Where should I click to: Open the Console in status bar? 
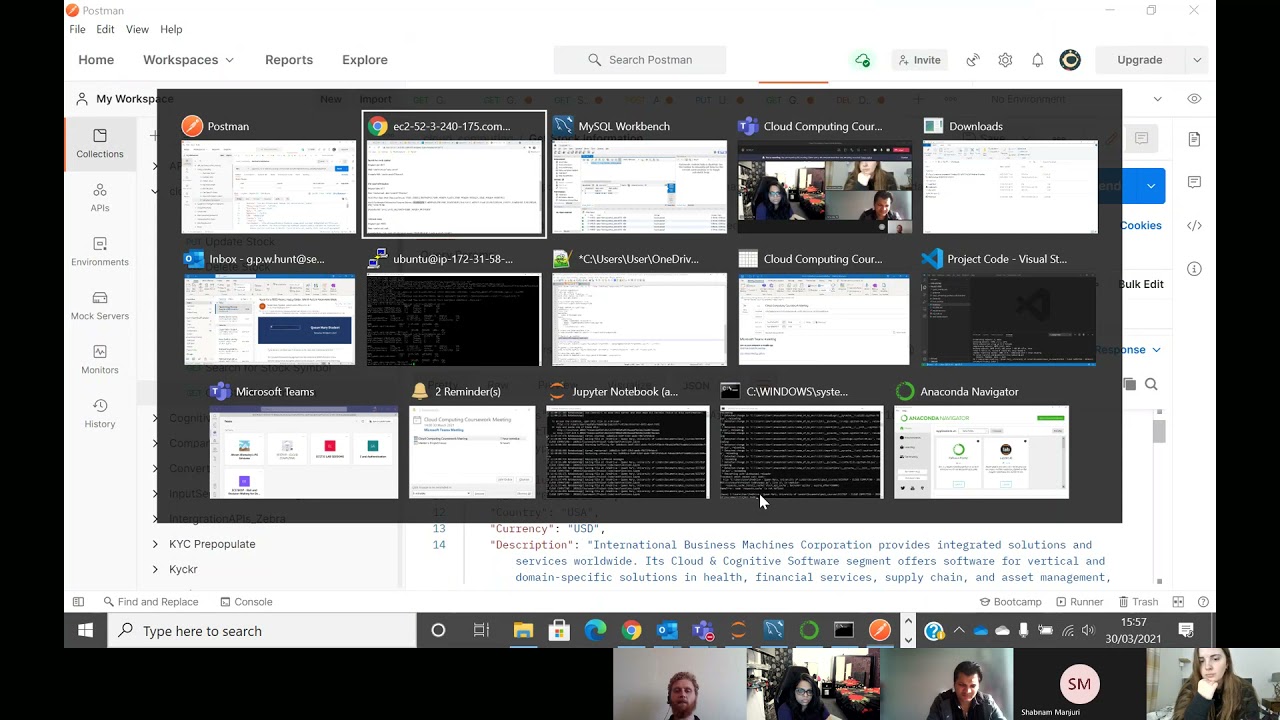(x=244, y=602)
